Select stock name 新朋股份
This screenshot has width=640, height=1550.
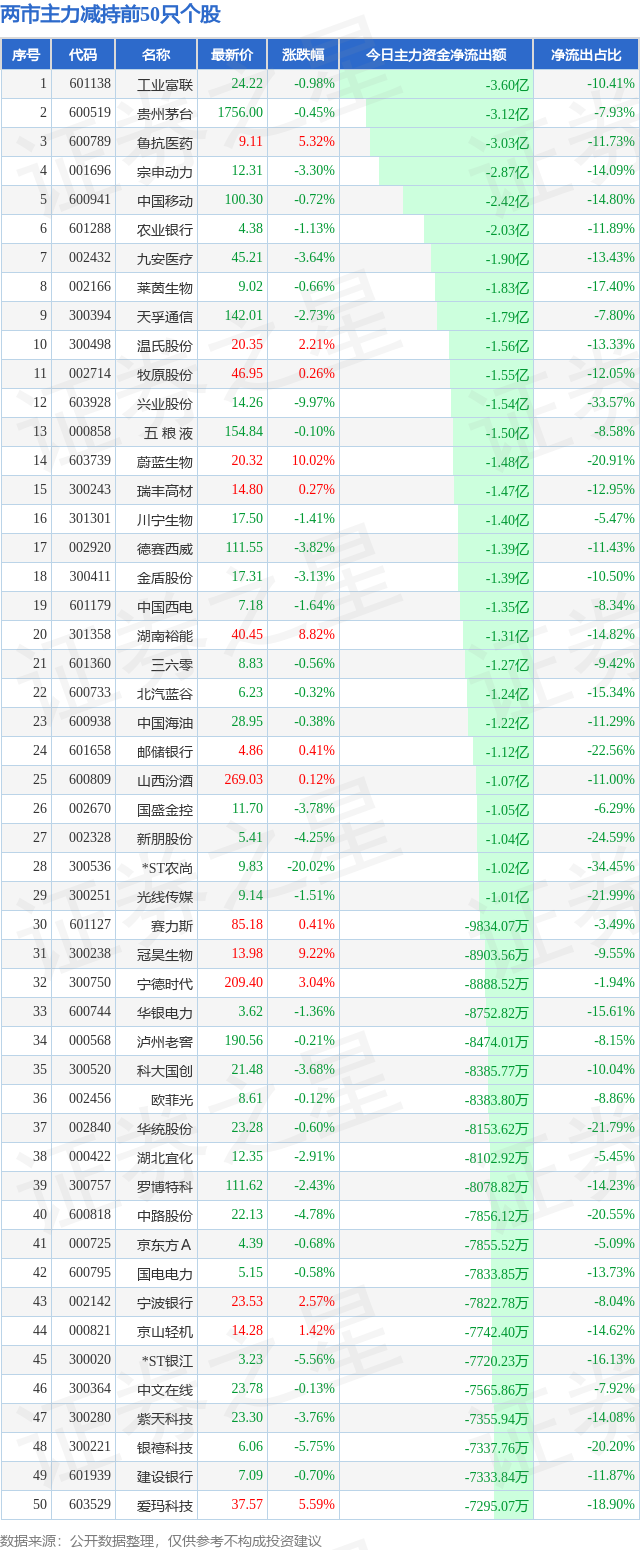[x=165, y=839]
